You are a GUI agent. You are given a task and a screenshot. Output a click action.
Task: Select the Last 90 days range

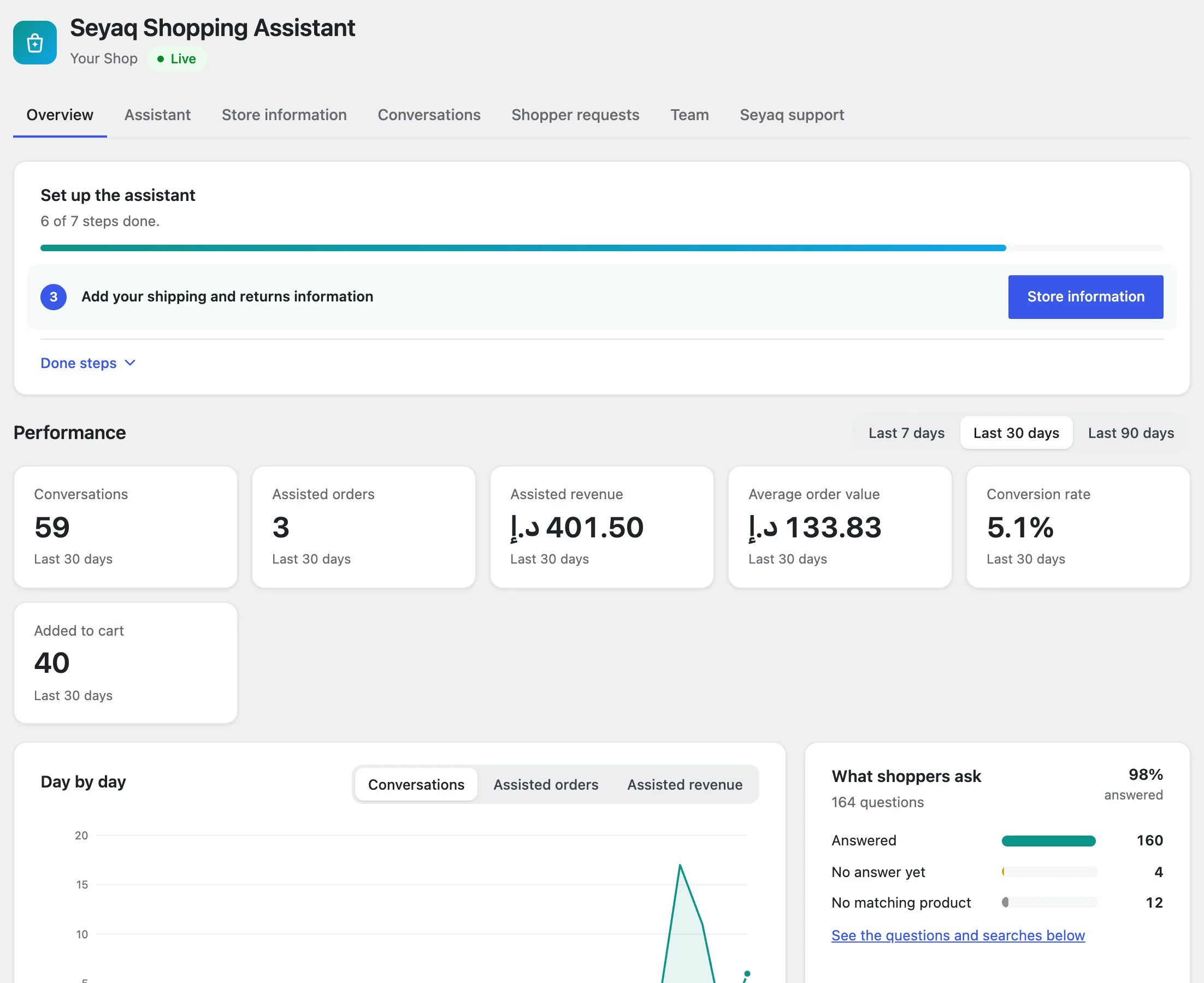pyautogui.click(x=1131, y=433)
